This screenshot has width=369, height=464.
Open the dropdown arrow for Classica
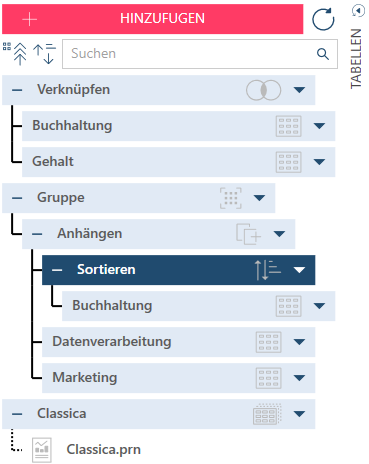299,414
